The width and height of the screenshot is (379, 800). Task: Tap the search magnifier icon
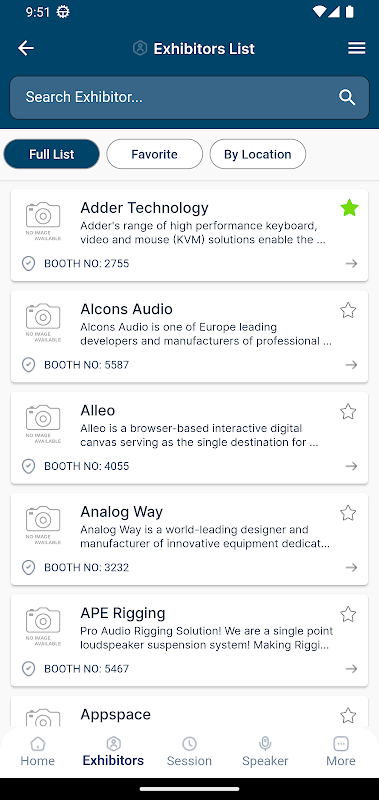click(x=347, y=97)
